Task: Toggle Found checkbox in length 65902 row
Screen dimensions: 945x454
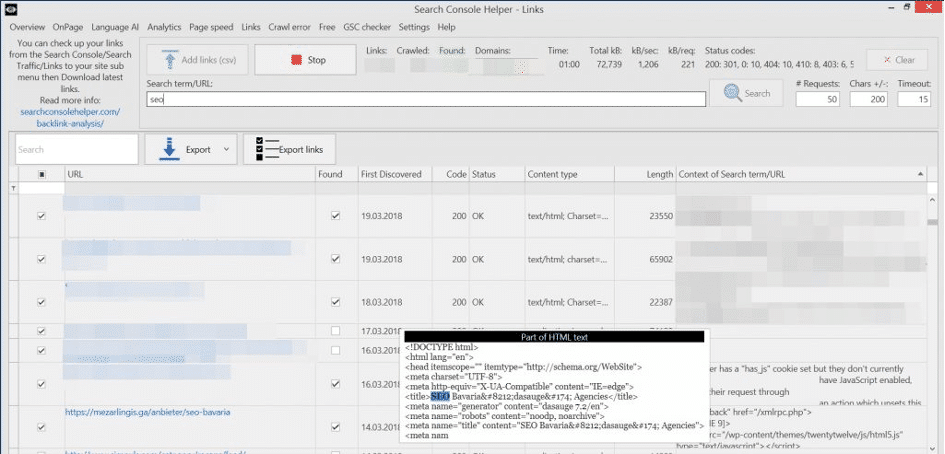Action: [x=336, y=259]
